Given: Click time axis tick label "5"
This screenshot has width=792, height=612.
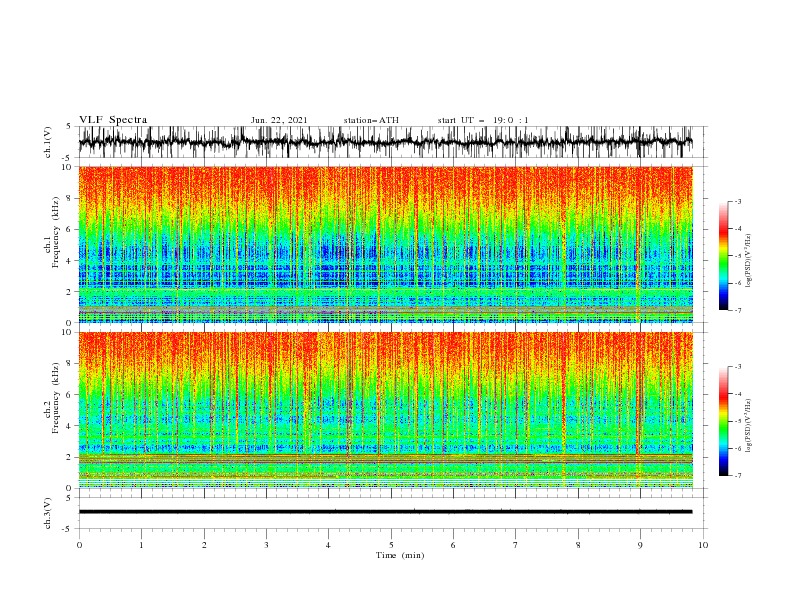Looking at the screenshot, I should pyautogui.click(x=391, y=545).
